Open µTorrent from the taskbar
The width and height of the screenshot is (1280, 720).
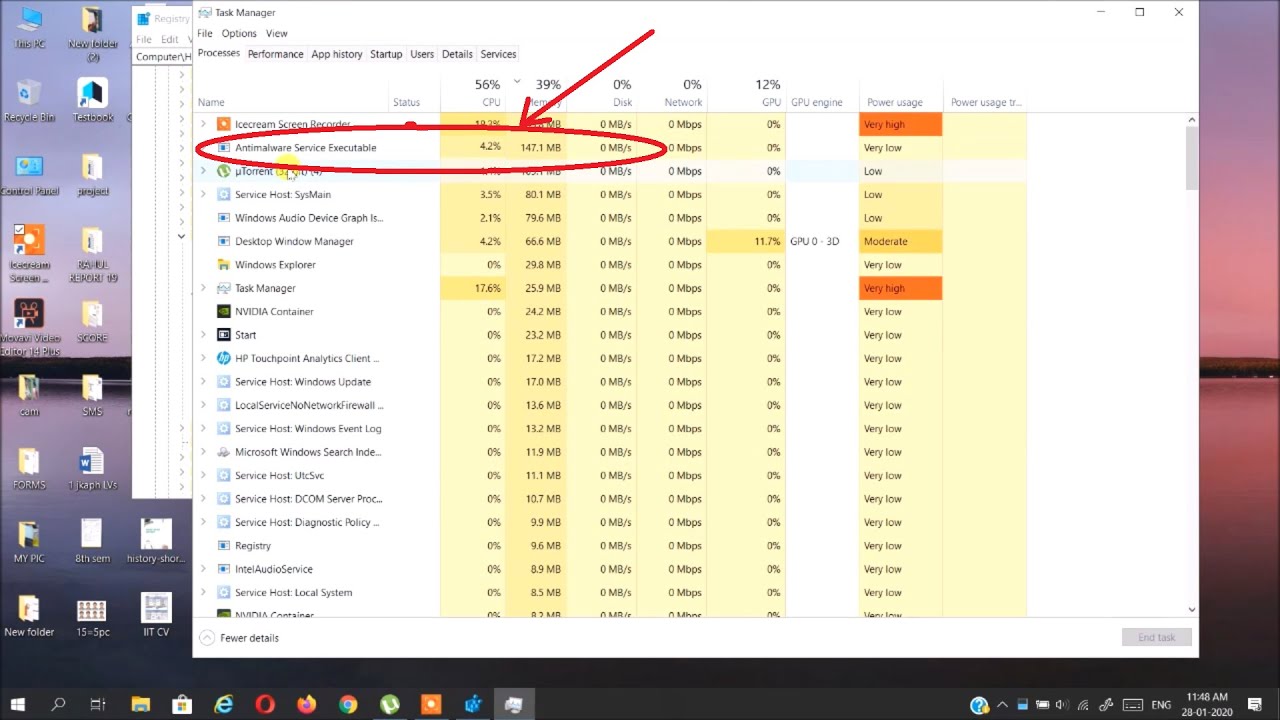(390, 705)
